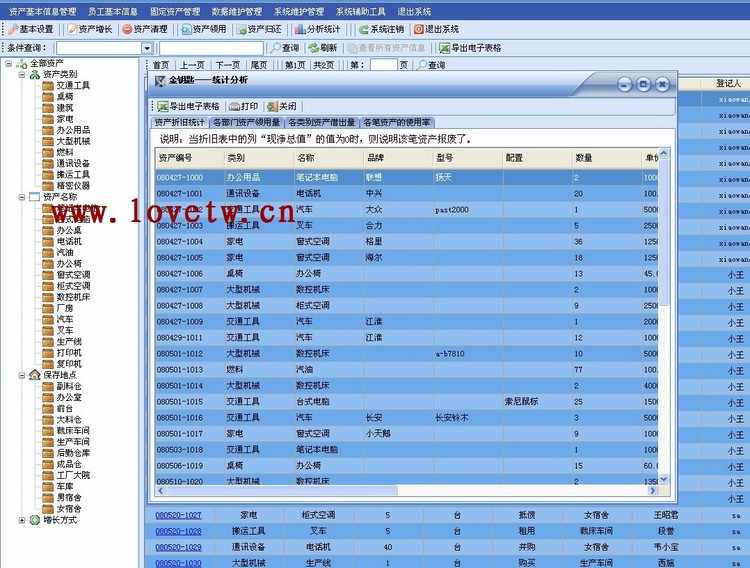Switch to the 各部门资产领用量 tab

247,123
